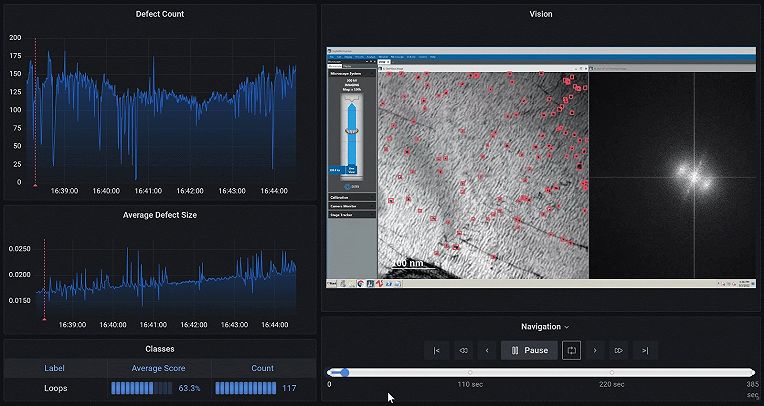Image resolution: width=764 pixels, height=406 pixels.
Task: Click the fast-forward double-arrow button
Action: click(619, 350)
